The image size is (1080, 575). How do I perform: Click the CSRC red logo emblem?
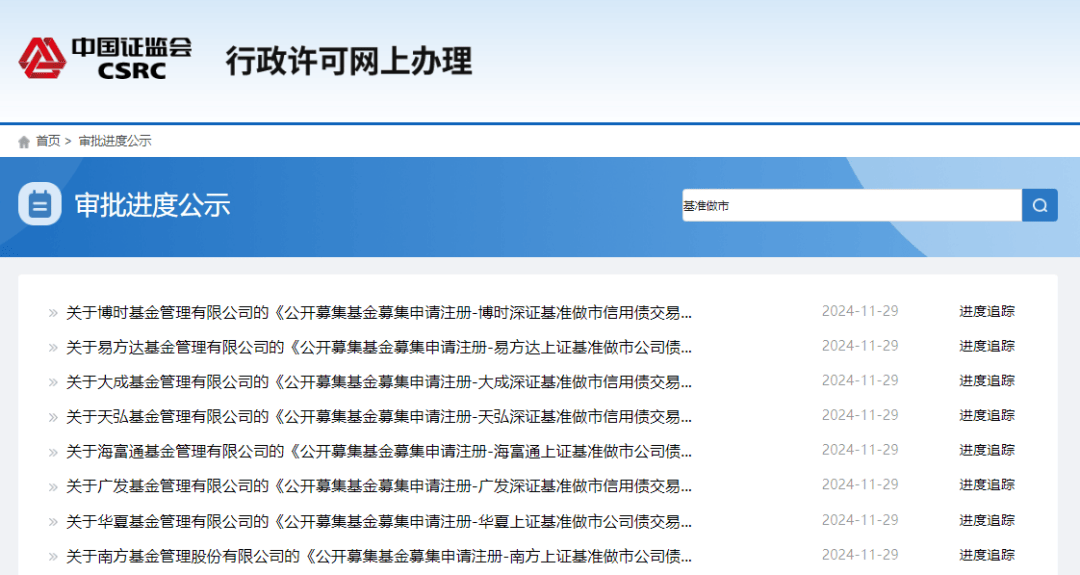click(43, 58)
